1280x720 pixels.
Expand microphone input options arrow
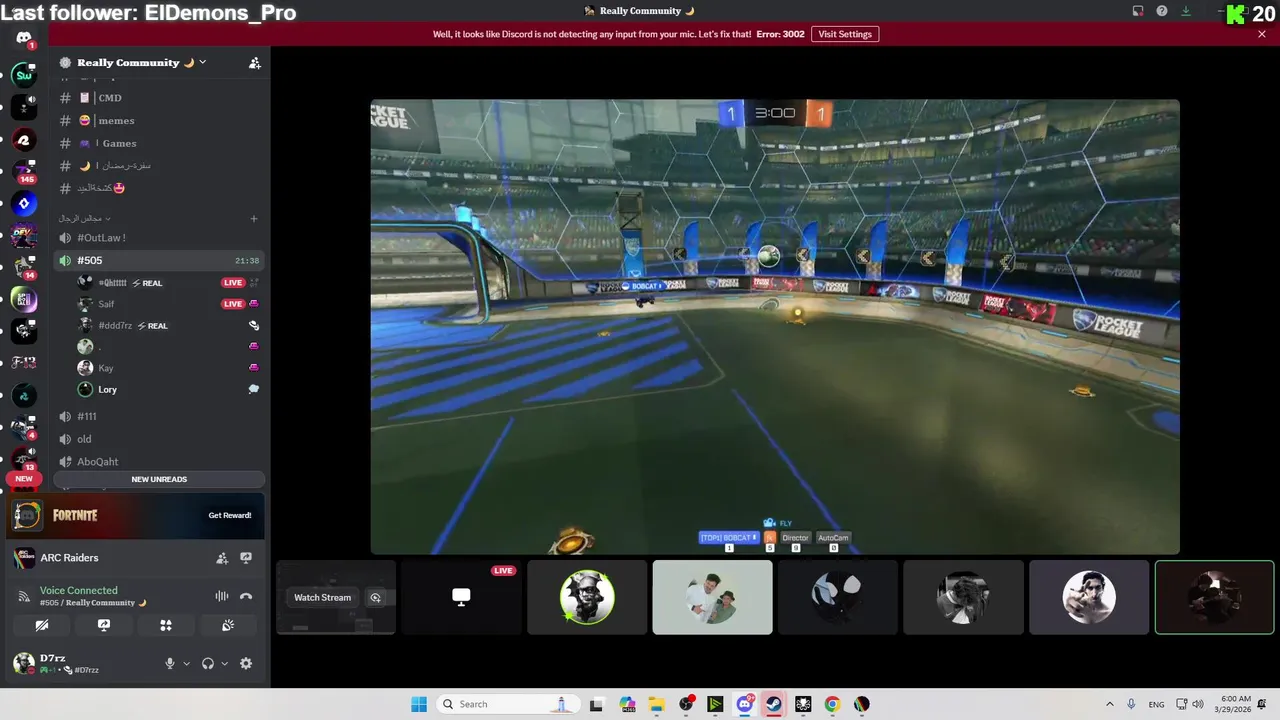[186, 663]
